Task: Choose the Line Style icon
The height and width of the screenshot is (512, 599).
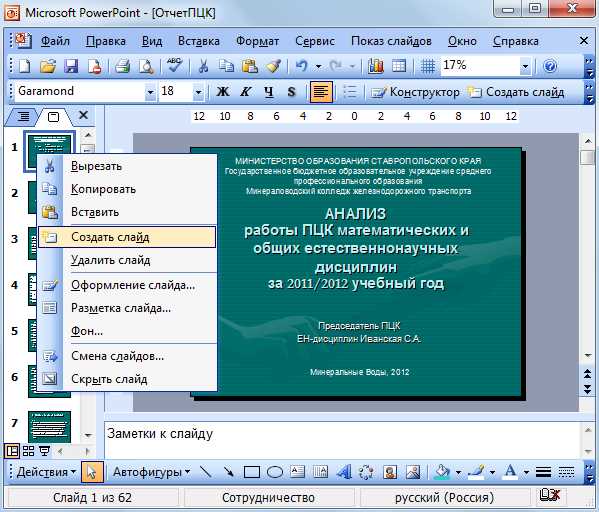Action: coord(543,472)
